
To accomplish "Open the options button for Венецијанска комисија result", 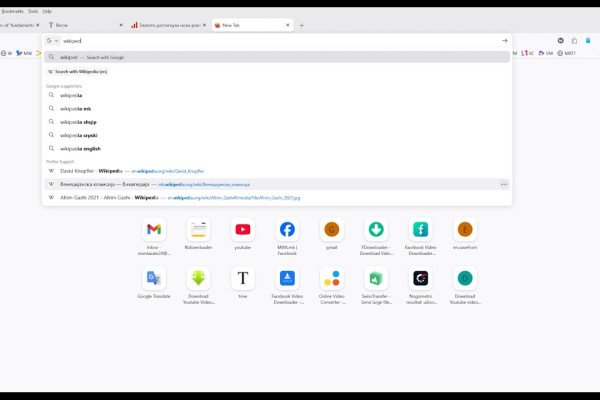I will [504, 184].
